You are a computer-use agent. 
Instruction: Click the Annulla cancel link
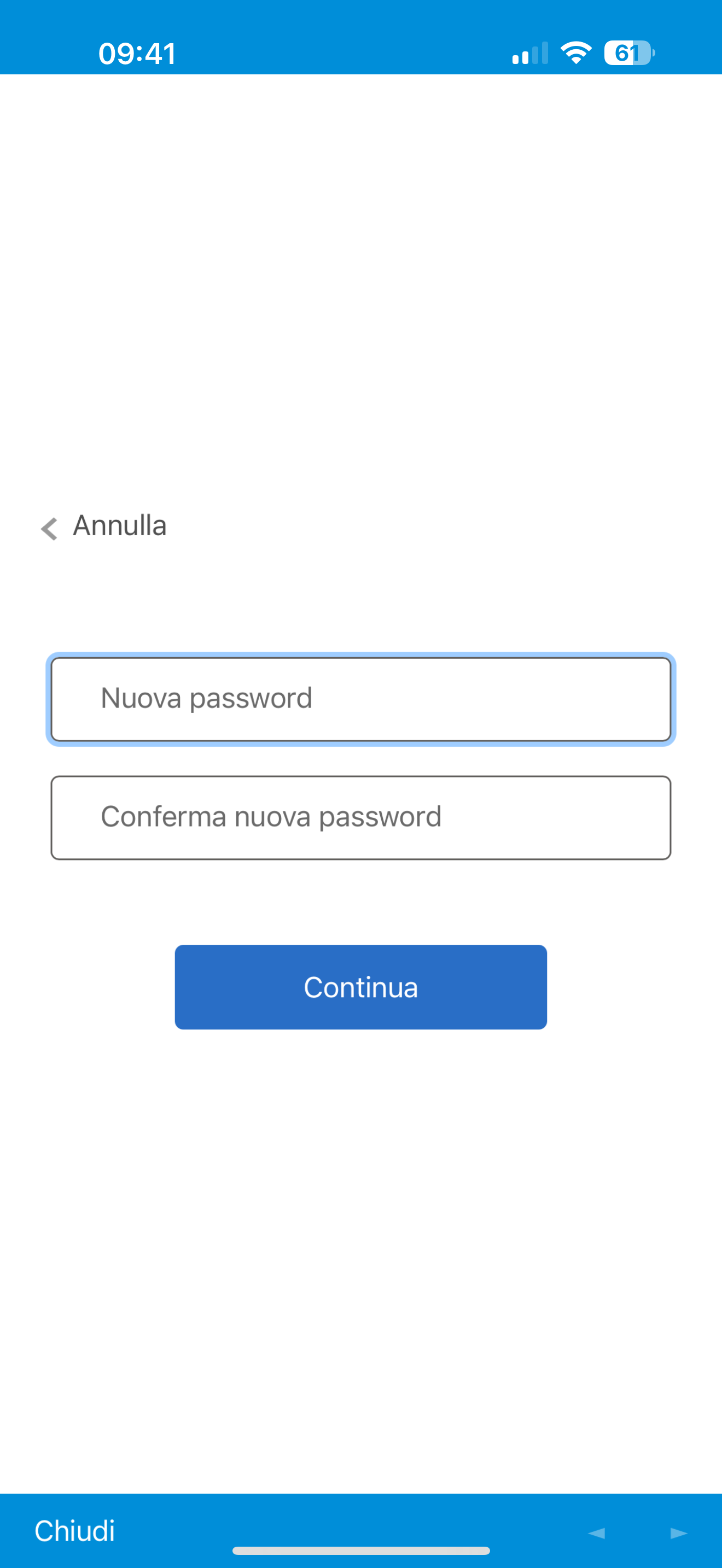103,526
